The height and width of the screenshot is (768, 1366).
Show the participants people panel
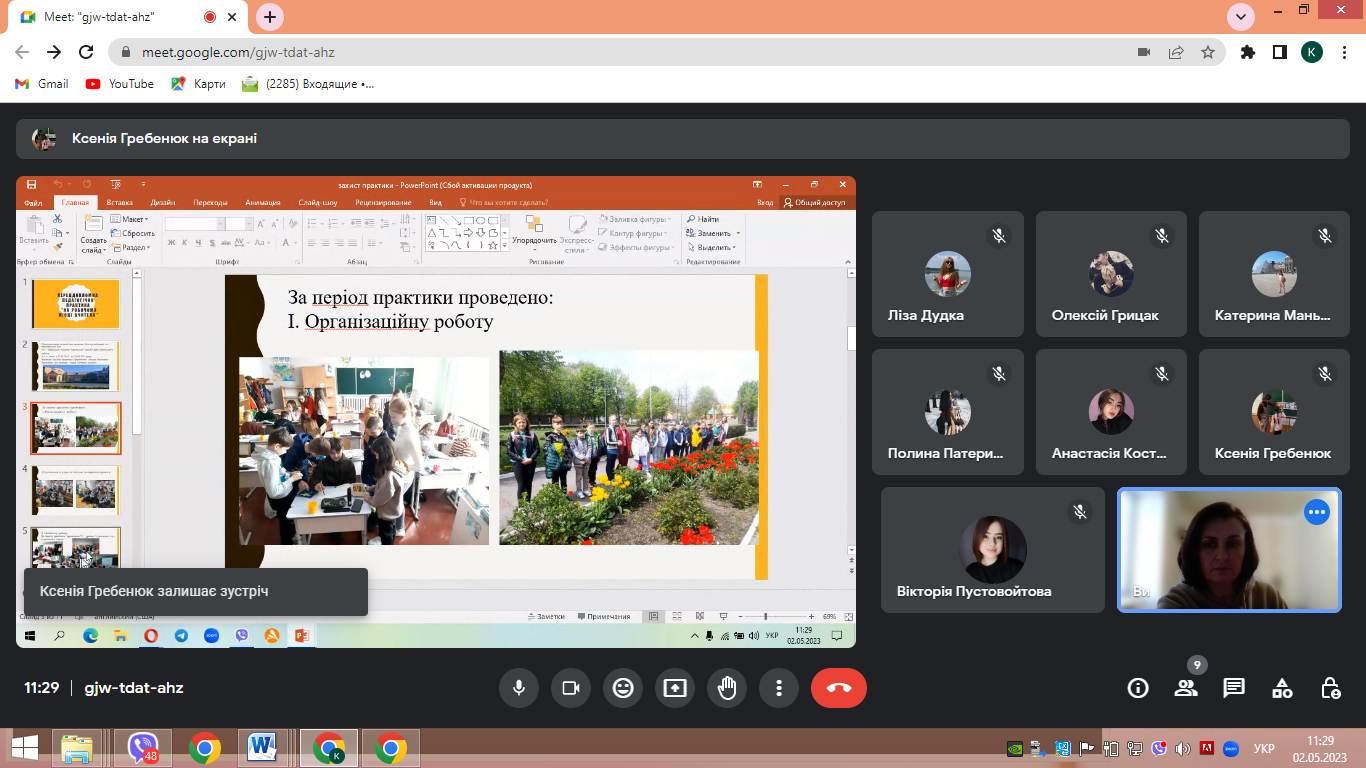click(1186, 688)
